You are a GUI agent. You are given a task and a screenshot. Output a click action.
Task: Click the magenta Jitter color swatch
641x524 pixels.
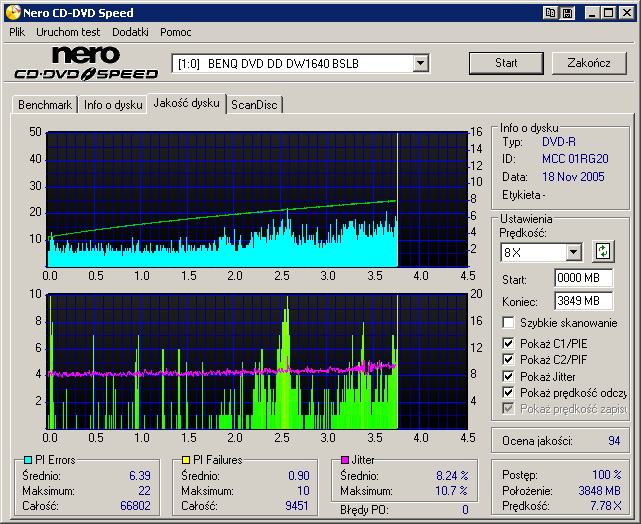tap(345, 460)
